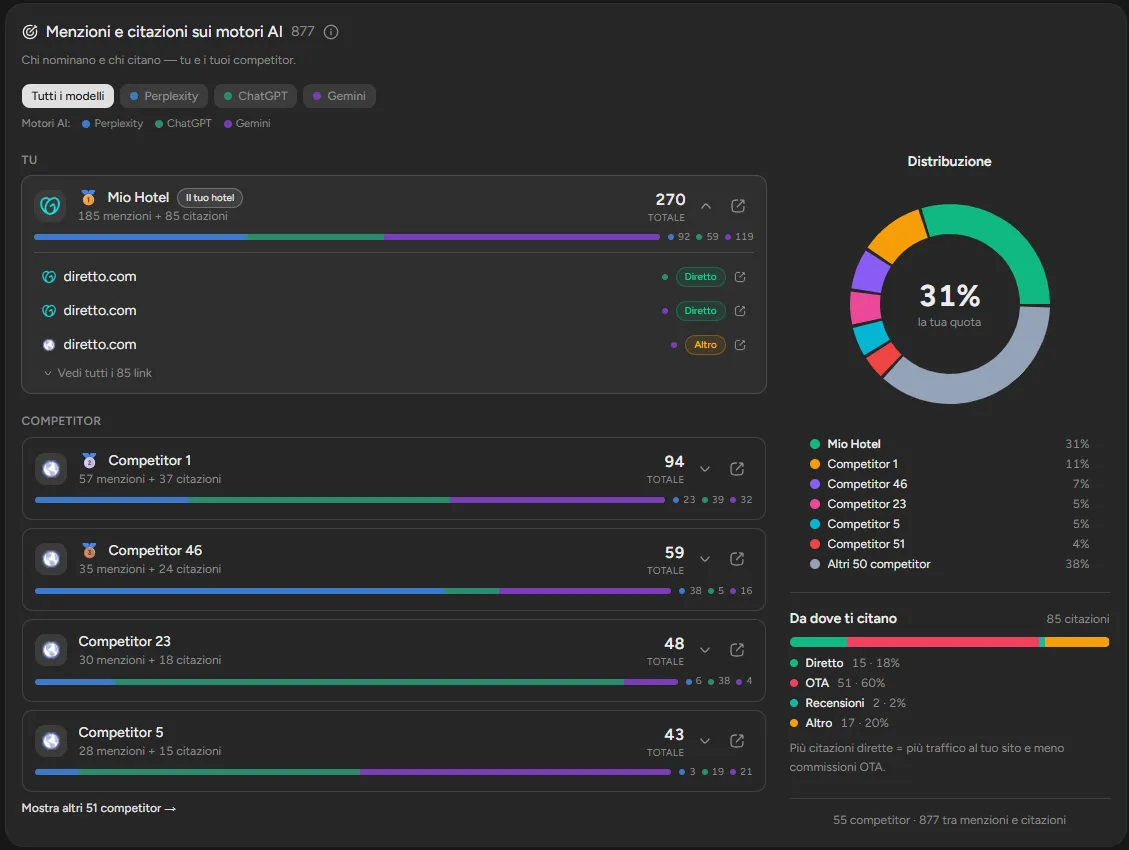
Task: Click the 'Recensioni 2 · 2%' legend row
Action: tap(848, 703)
